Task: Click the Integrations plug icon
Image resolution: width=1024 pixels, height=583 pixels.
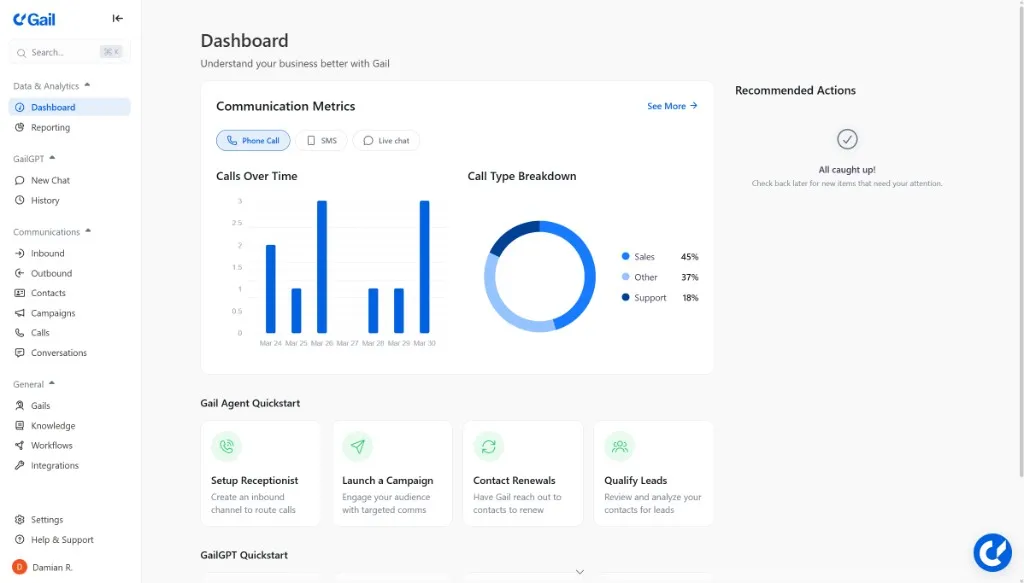Action: coord(20,465)
